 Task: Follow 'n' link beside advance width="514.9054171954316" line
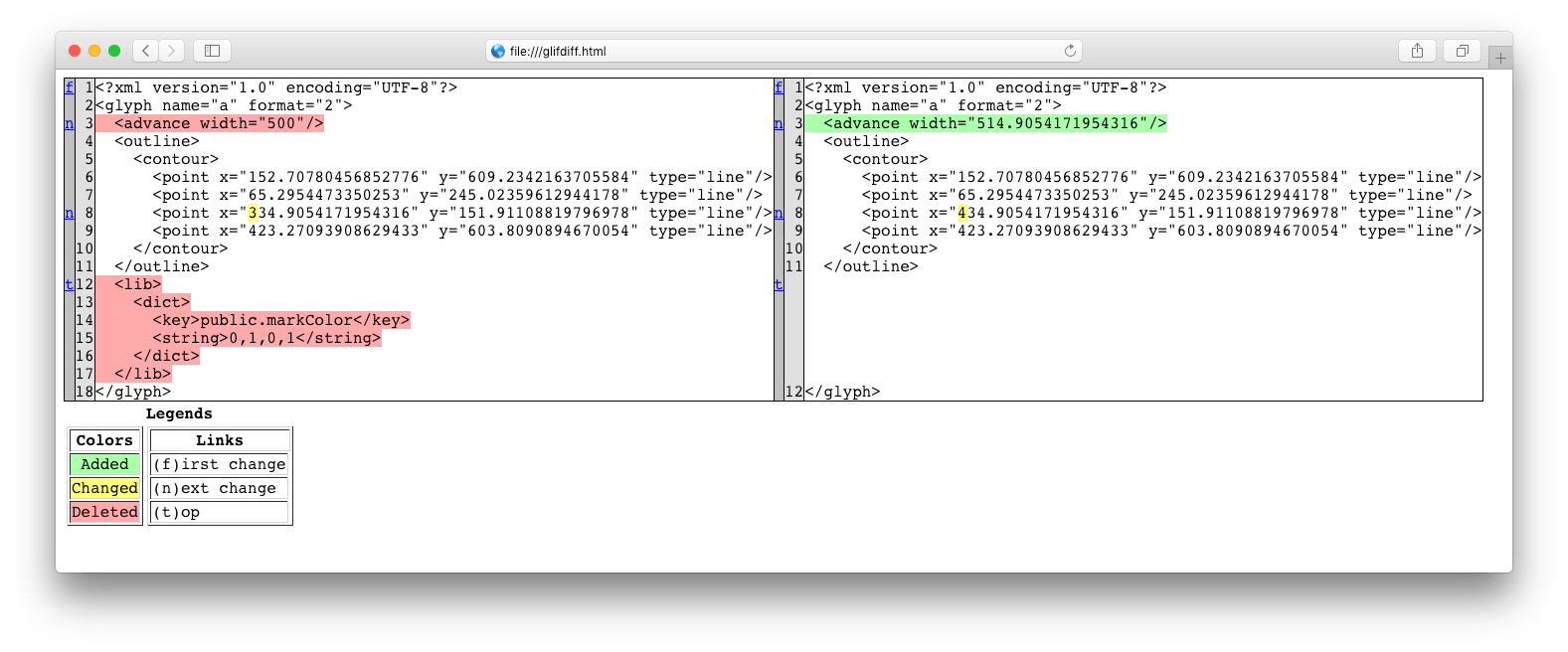pos(779,123)
